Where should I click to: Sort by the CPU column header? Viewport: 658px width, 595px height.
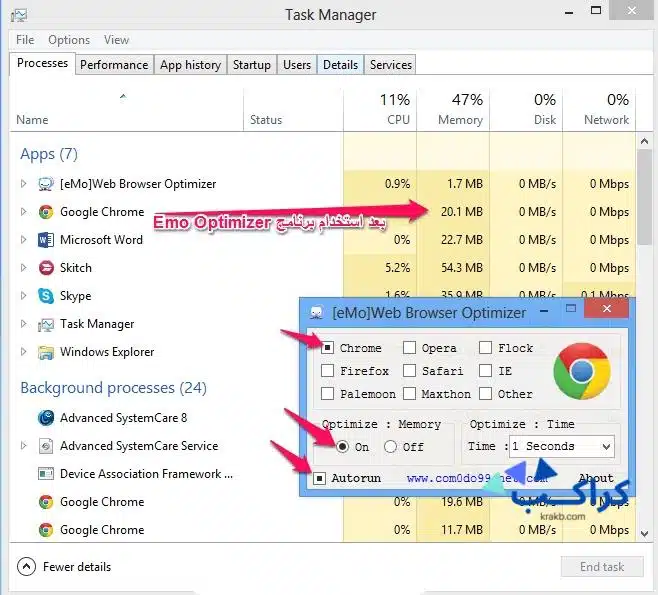(x=380, y=110)
